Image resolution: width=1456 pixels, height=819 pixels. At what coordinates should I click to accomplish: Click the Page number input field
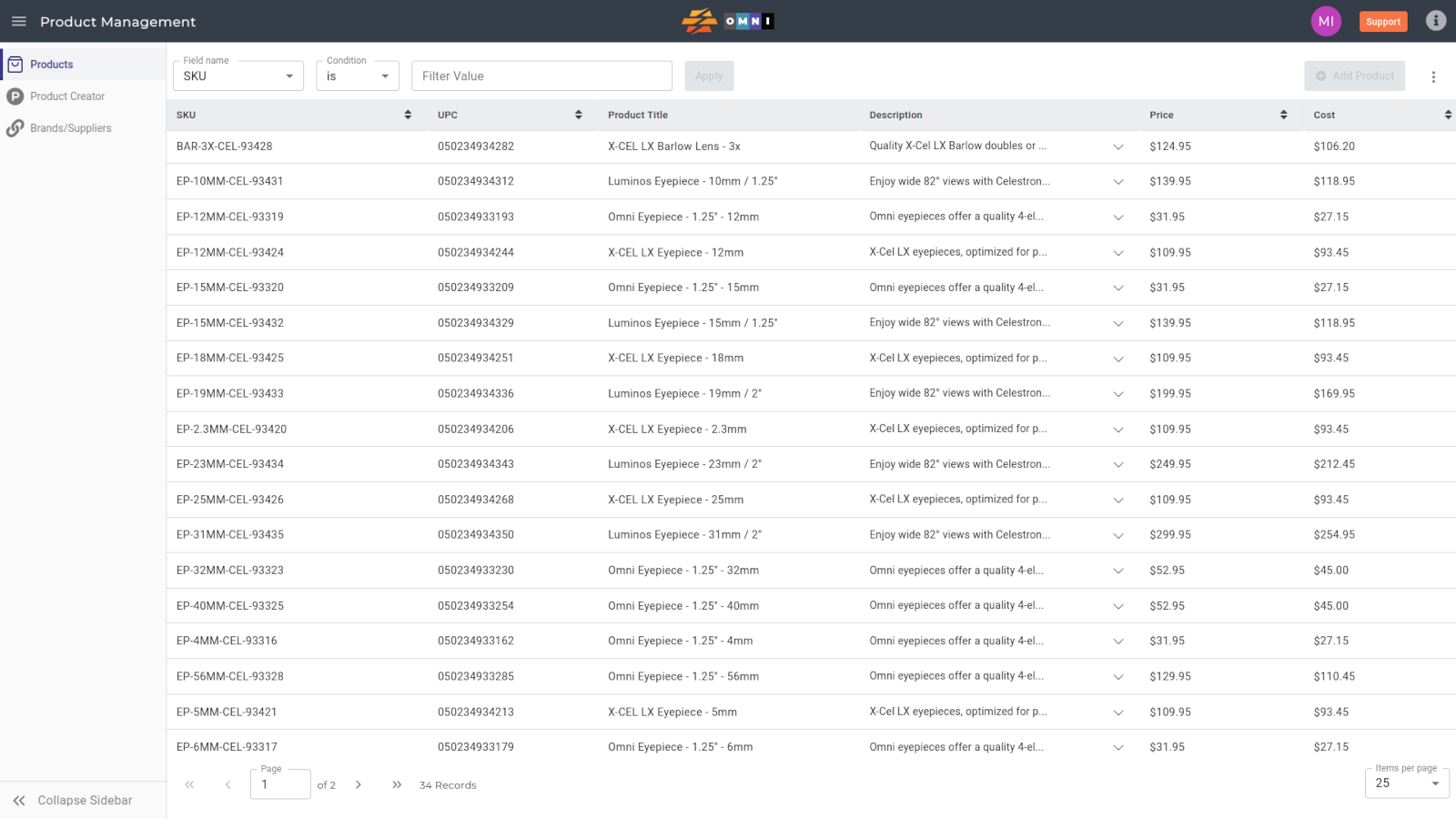click(280, 784)
